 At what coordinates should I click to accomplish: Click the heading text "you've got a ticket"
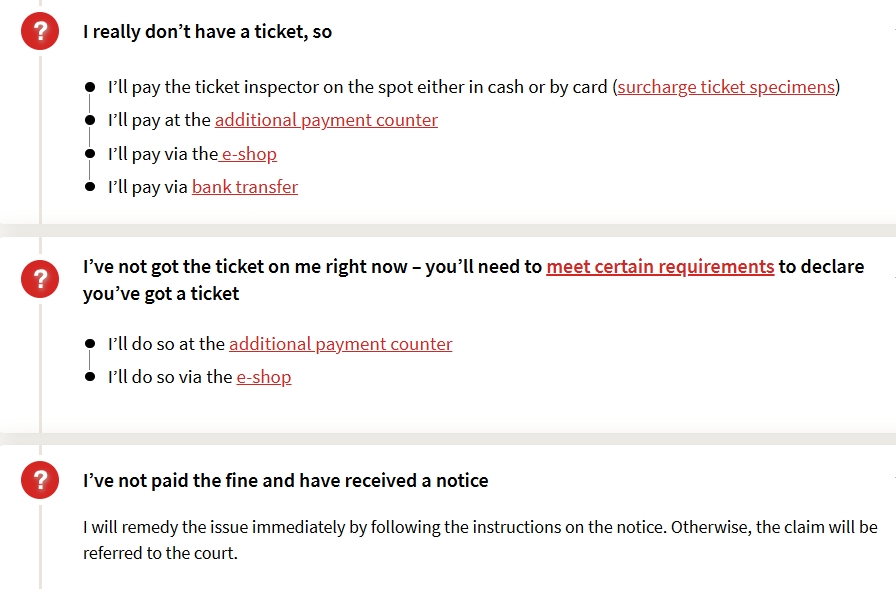pos(161,293)
